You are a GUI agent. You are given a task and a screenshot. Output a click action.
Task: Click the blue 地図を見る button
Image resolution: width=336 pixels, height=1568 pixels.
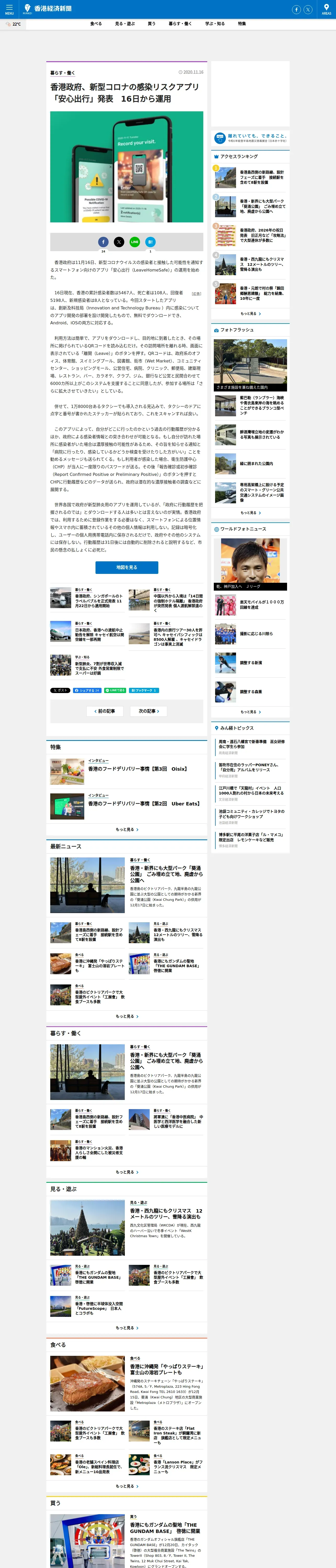pos(127,567)
